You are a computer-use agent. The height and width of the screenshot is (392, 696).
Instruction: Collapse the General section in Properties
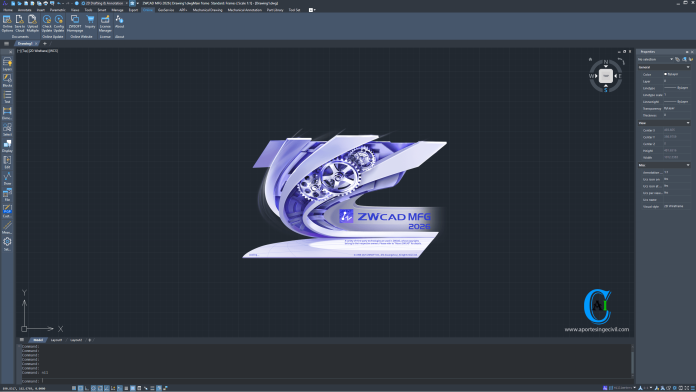[688, 67]
